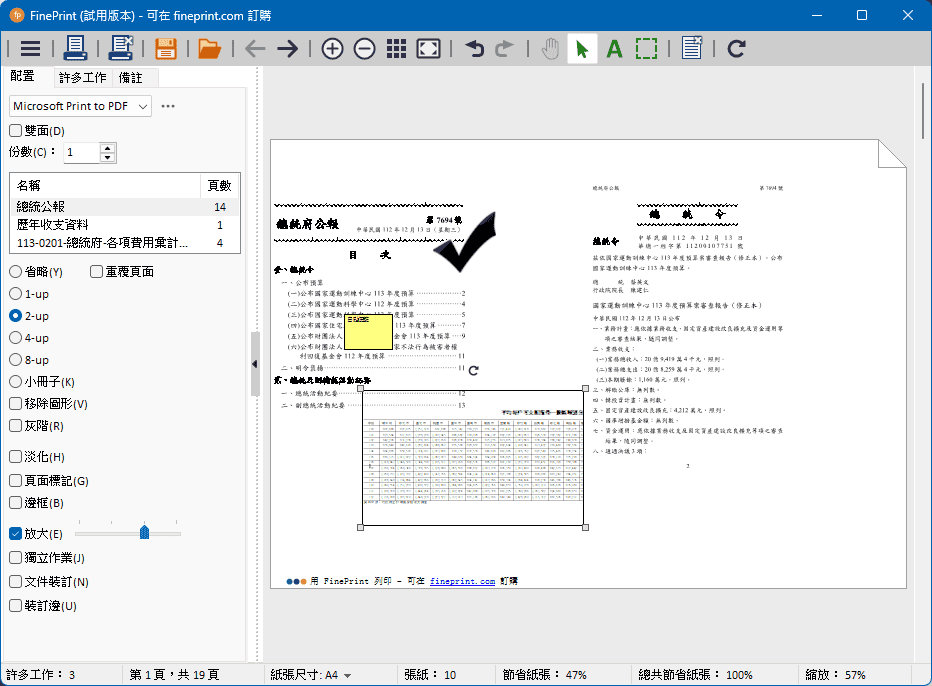This screenshot has width=932, height=686.
Task: Open the fineprint.com link in footer
Action: coord(462,581)
